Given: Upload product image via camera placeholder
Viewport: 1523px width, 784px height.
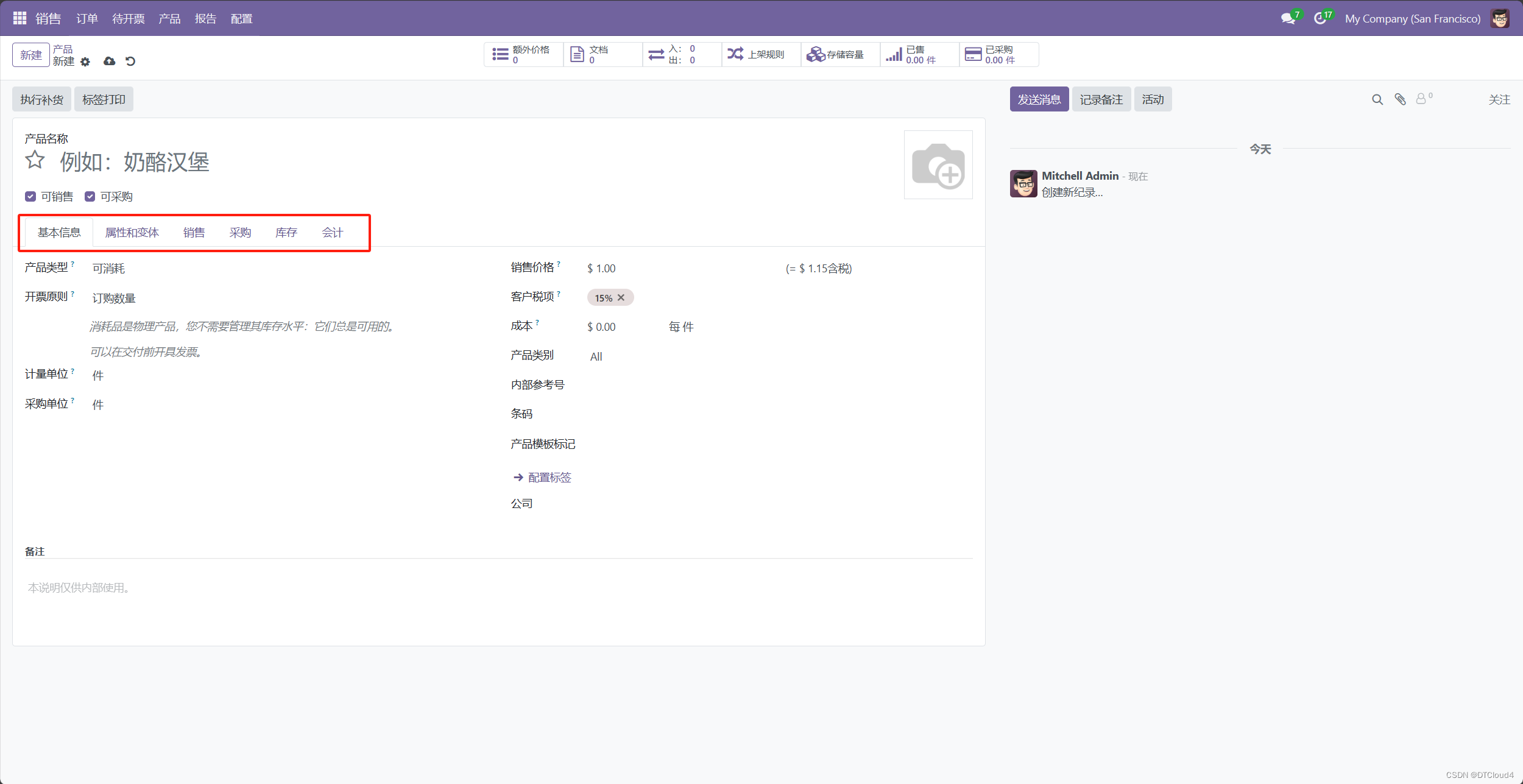Looking at the screenshot, I should pos(938,164).
